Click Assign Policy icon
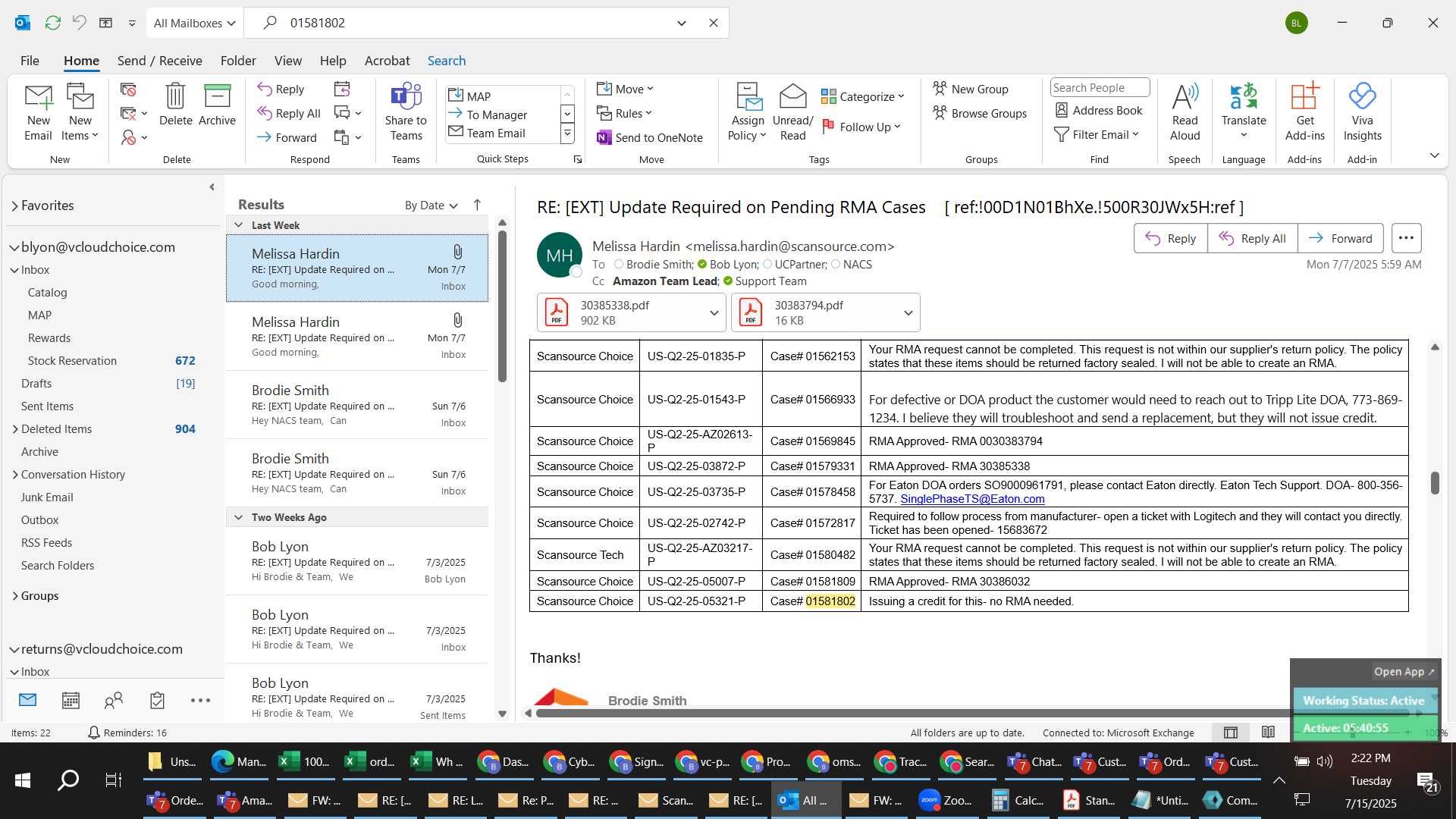 748,112
